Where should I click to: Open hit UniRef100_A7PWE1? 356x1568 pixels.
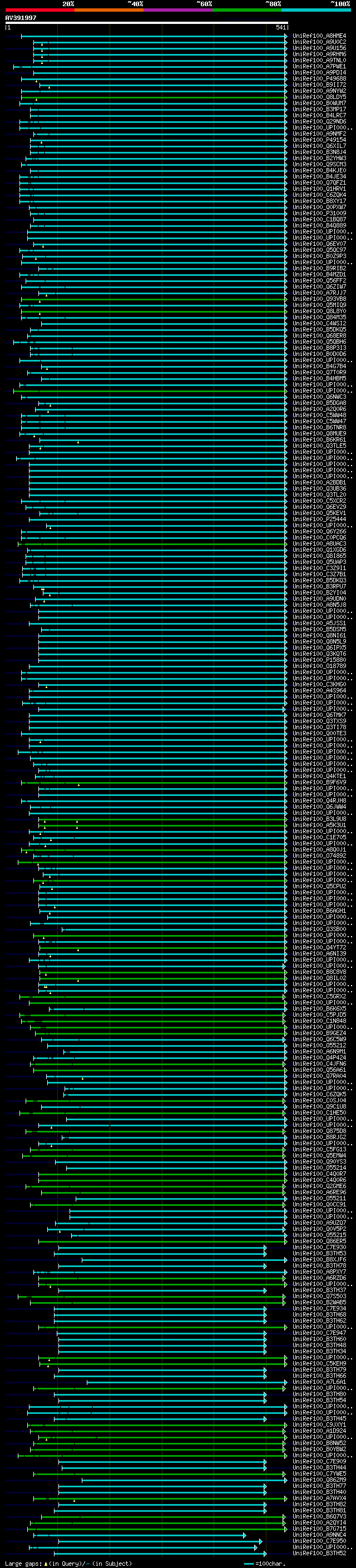pos(319,66)
